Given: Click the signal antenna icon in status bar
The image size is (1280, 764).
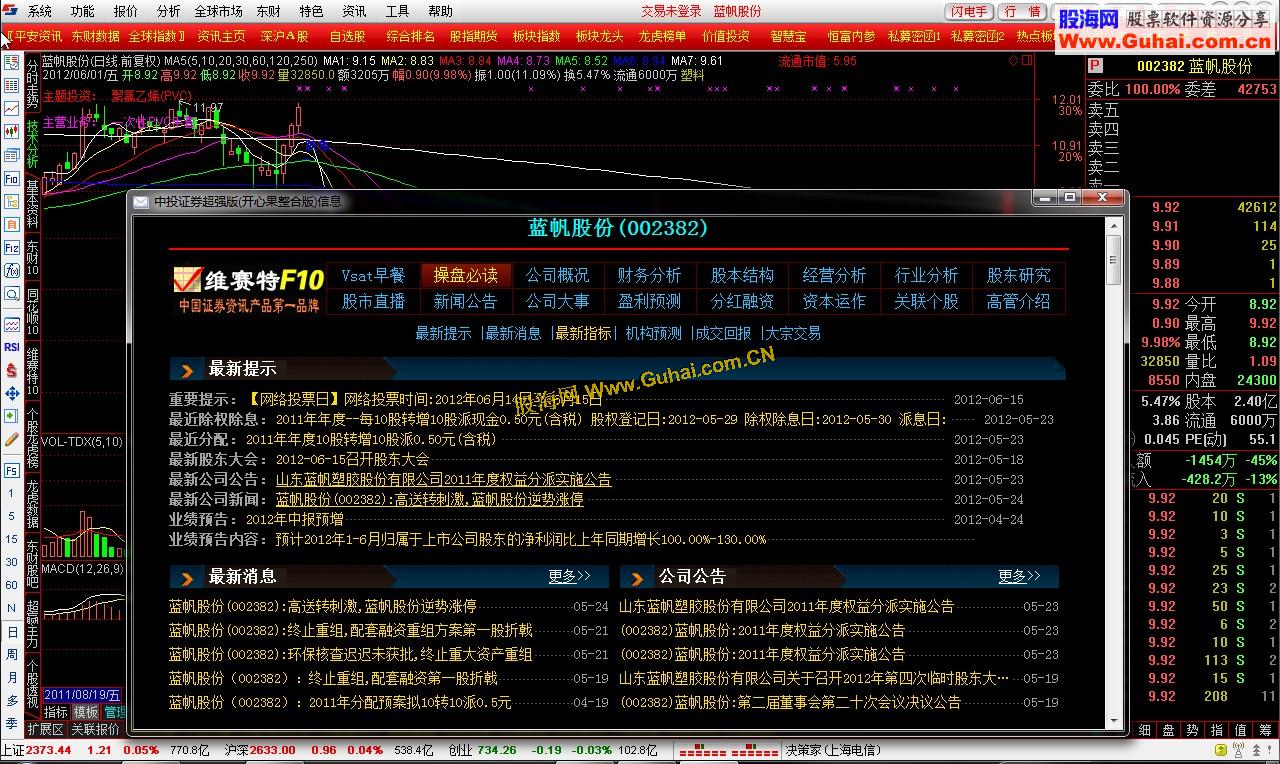Looking at the screenshot, I should (1238, 750).
